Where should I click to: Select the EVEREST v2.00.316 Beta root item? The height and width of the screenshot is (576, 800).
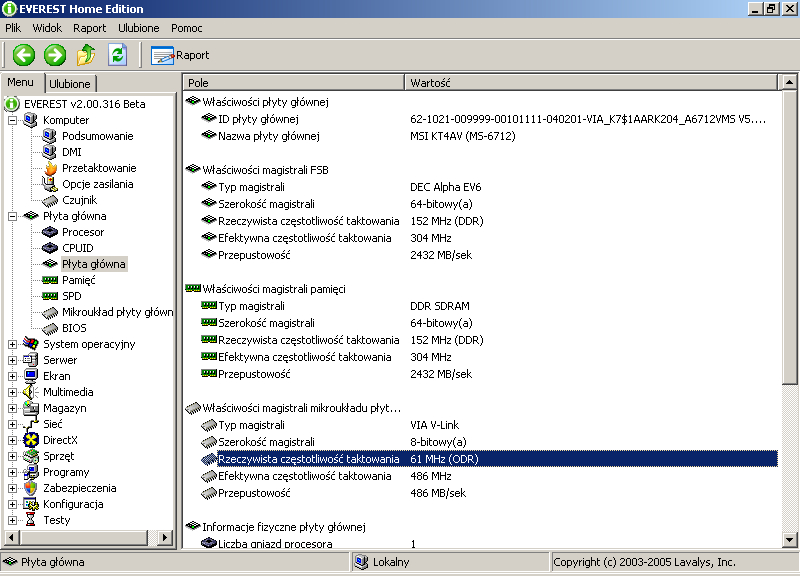pyautogui.click(x=85, y=104)
